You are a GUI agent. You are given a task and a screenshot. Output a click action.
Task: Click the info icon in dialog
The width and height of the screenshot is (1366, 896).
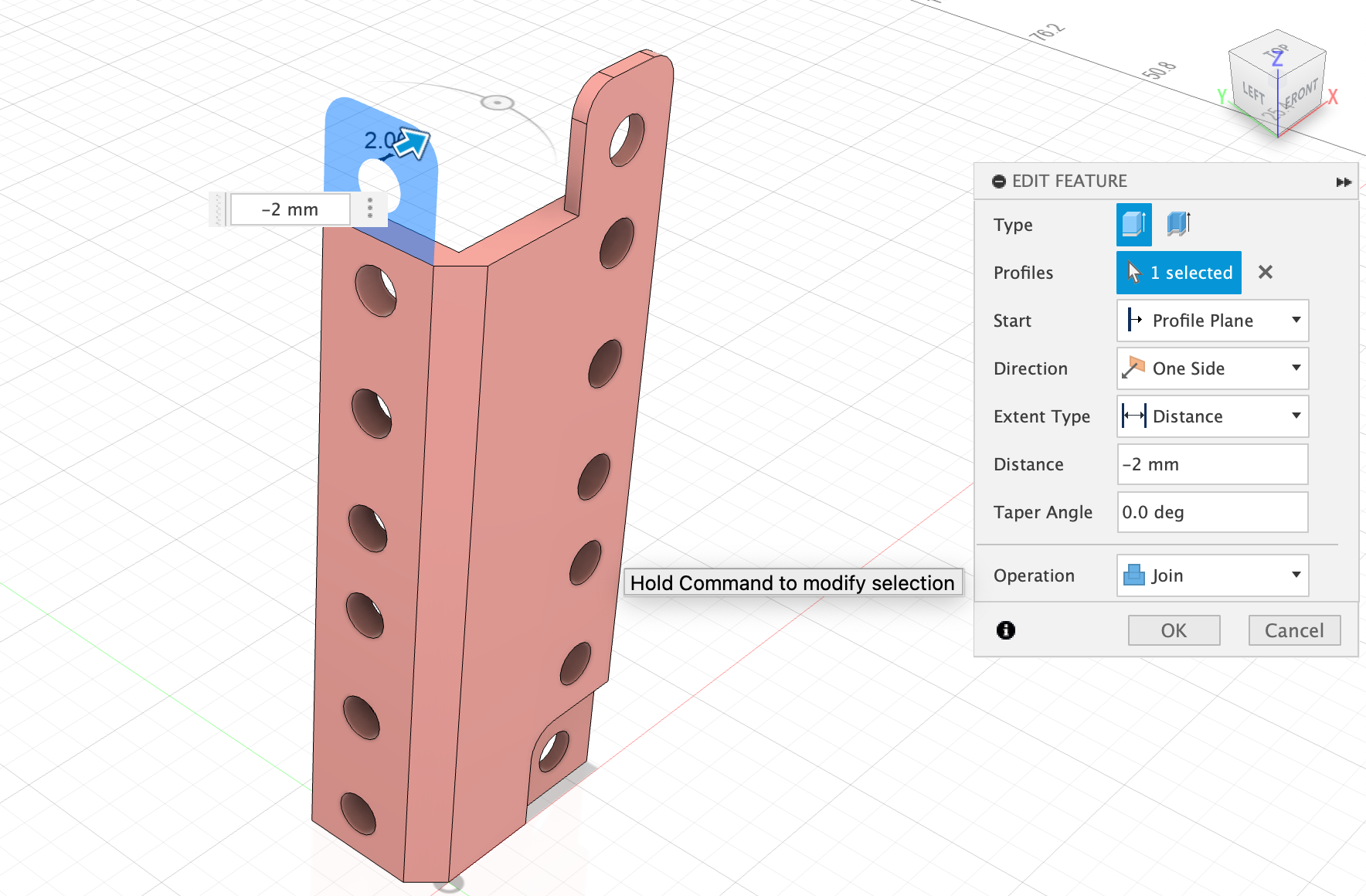pos(1005,630)
